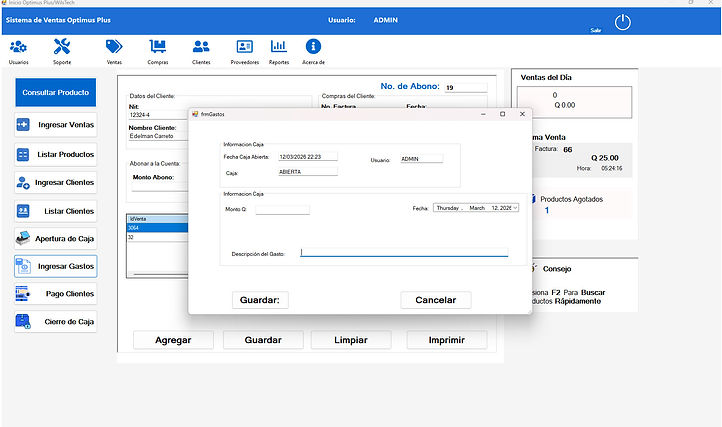
Task: Click the Apertura de Caja register icon
Action: tap(23, 238)
